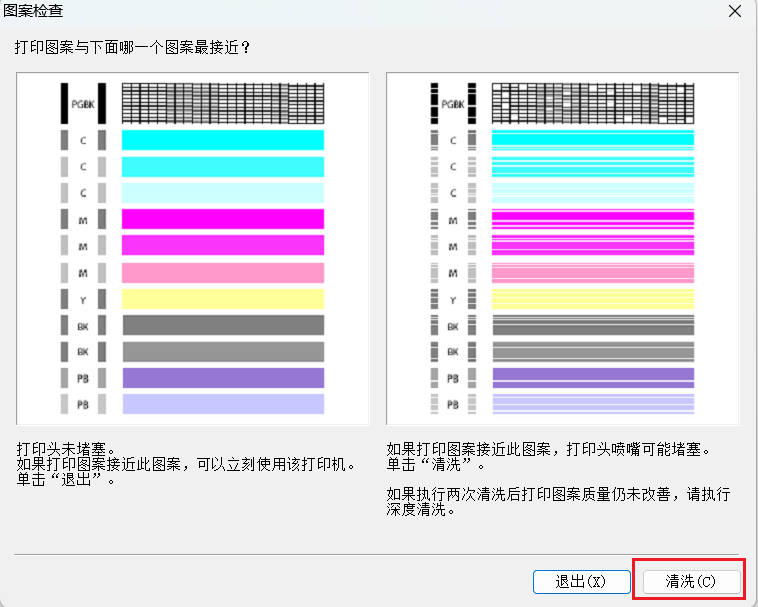Screen dimensions: 758x607
Task: Click the solid yellow Y bar in left pattern
Action: click(x=222, y=299)
